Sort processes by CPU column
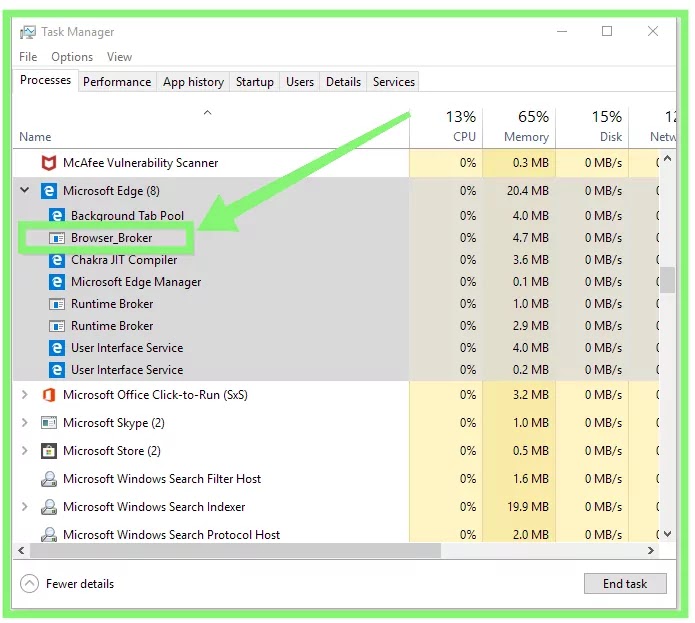This screenshot has width=695, height=623. click(446, 127)
